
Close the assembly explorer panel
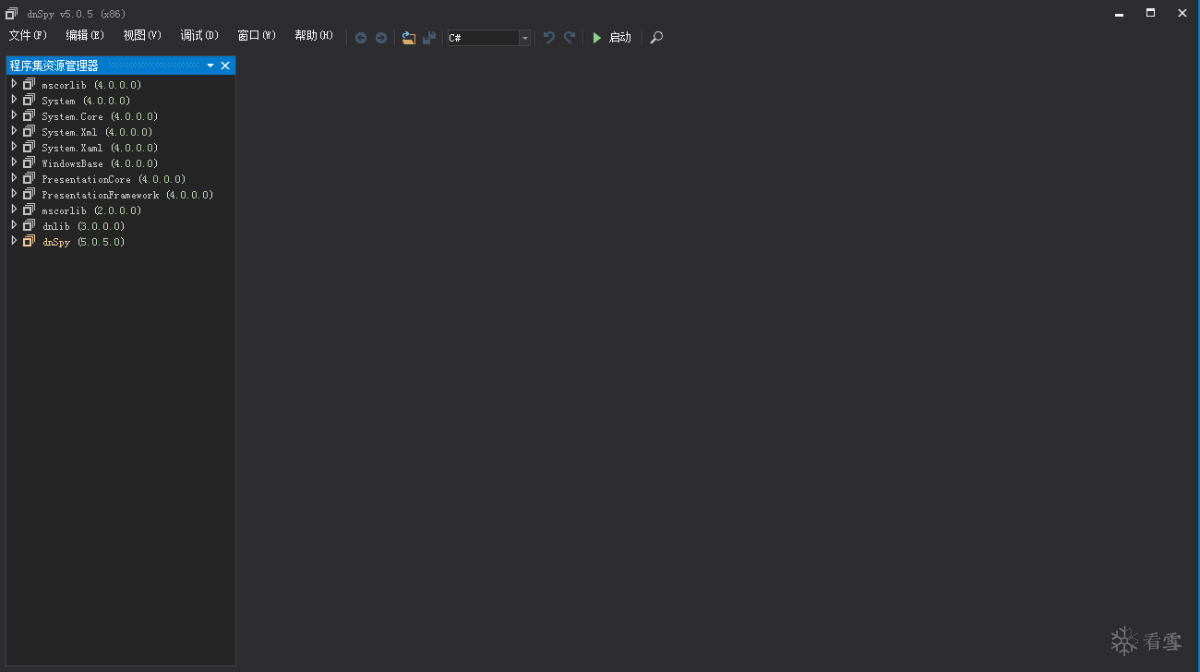click(225, 65)
